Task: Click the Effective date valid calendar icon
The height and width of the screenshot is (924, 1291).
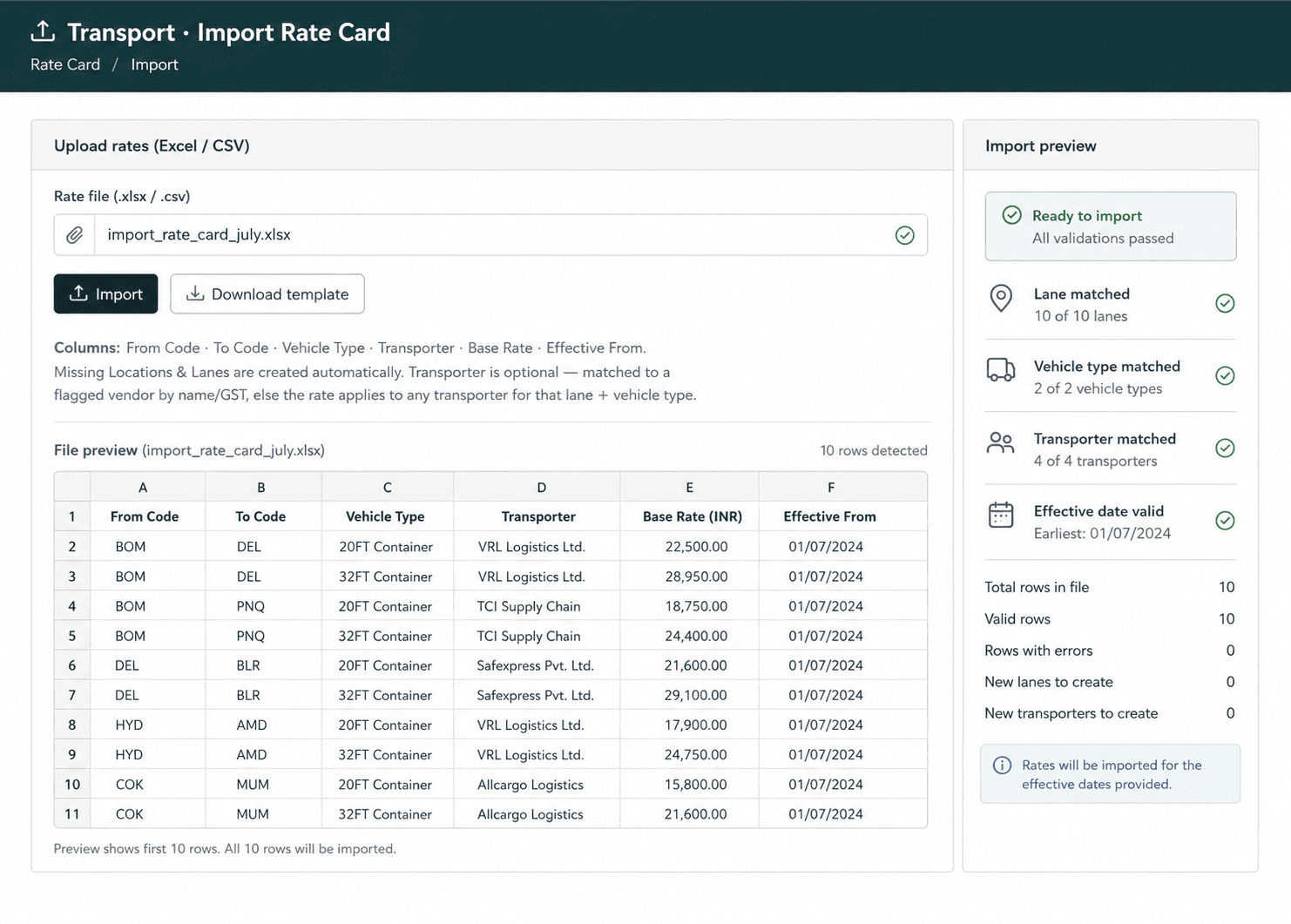Action: point(1001,515)
